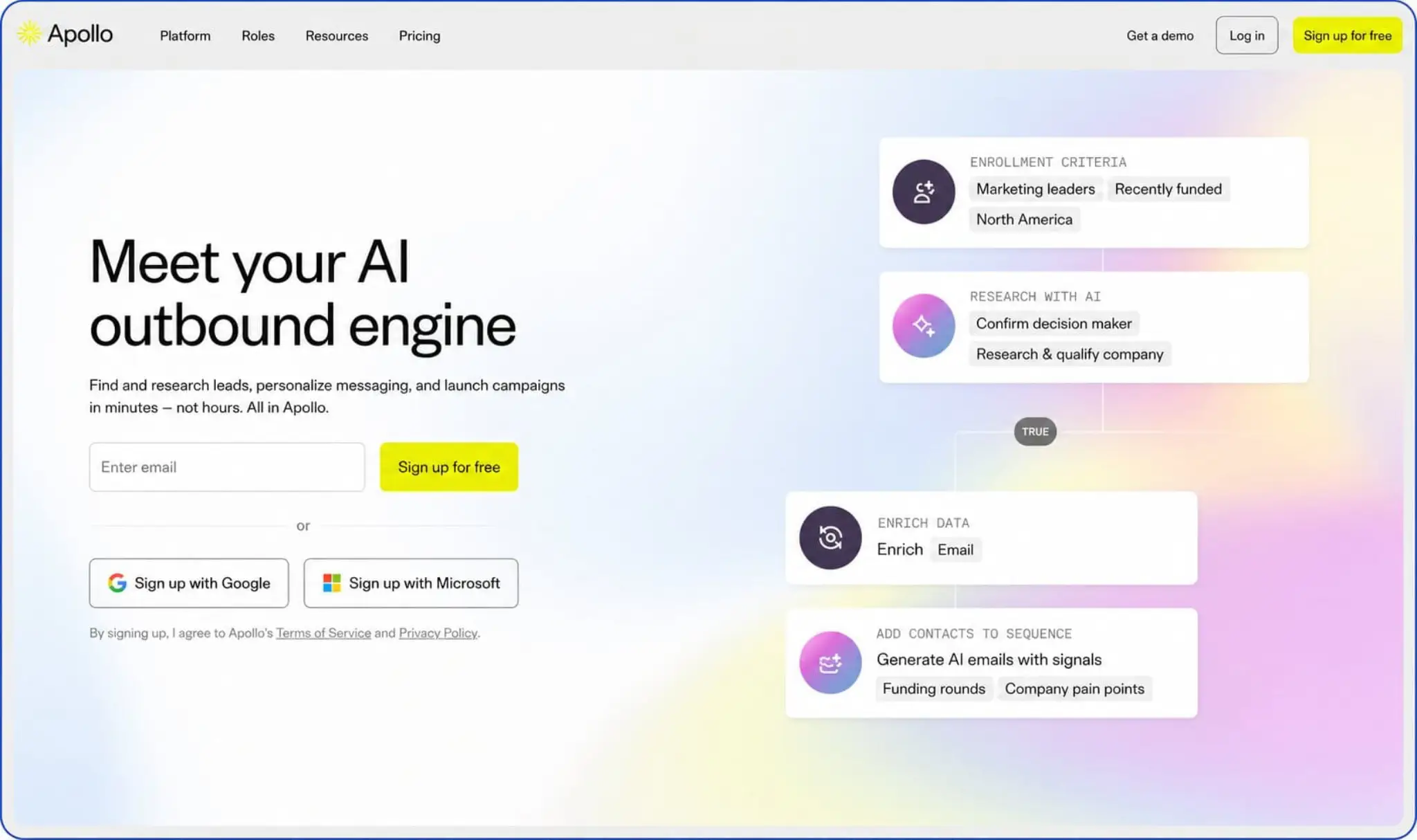Click the North America tag
The height and width of the screenshot is (840, 1417).
click(x=1025, y=219)
